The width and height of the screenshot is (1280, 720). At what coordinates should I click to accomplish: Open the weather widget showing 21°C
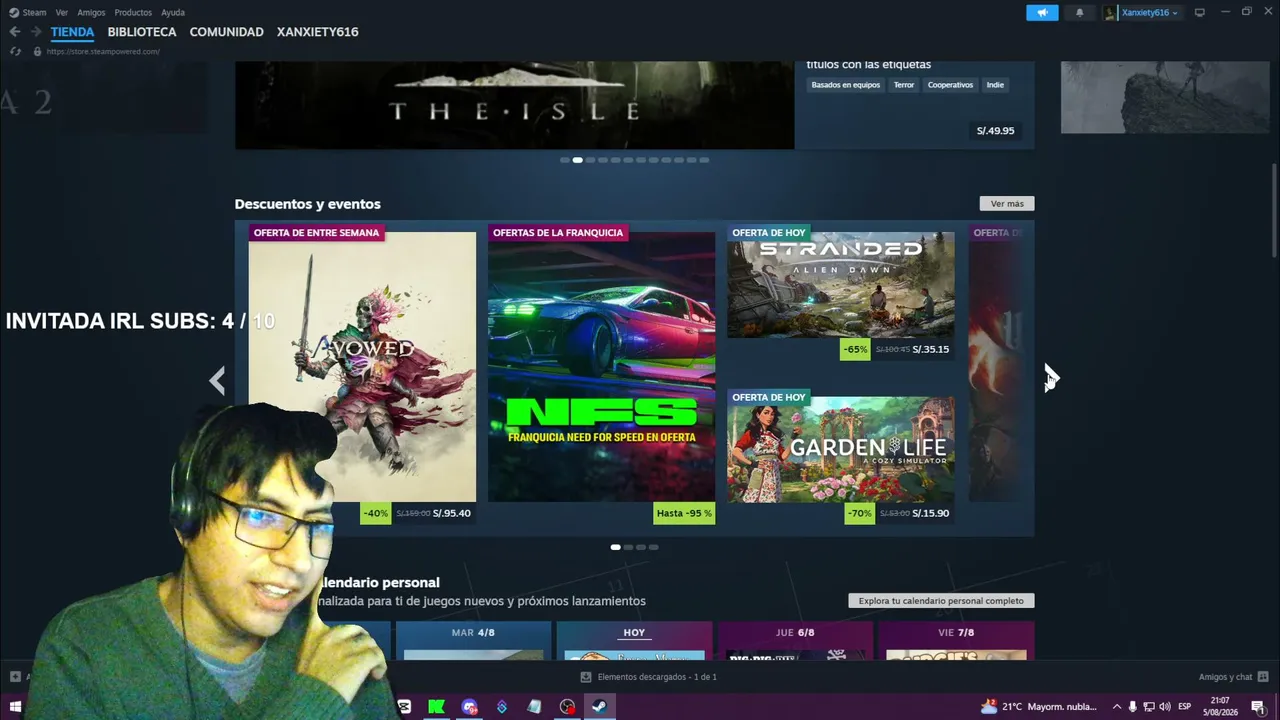1038,707
